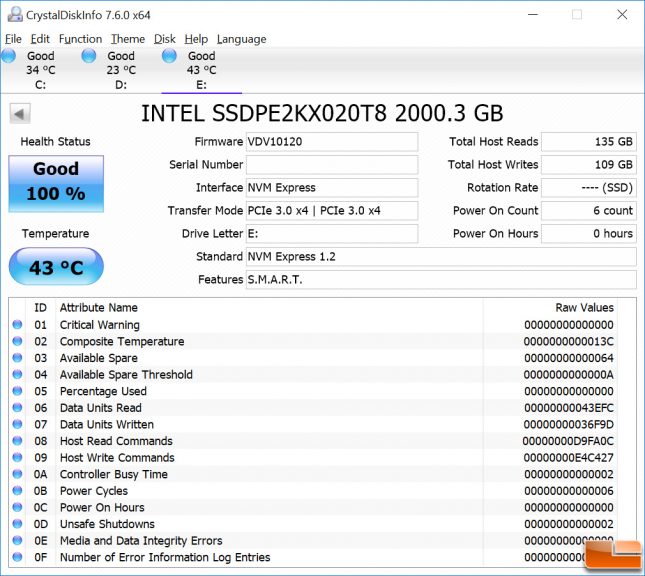Open the File menu
Screen dimensions: 645x576
pyautogui.click(x=13, y=39)
